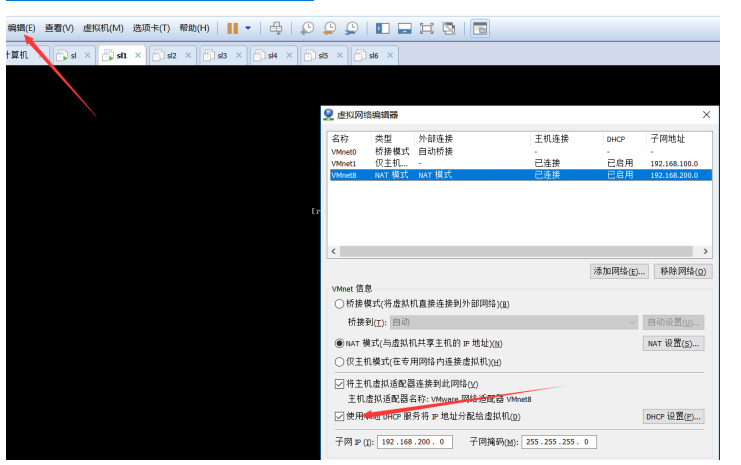Click the orange pause virtual machine icon
This screenshot has width=741, height=465.
[232, 28]
